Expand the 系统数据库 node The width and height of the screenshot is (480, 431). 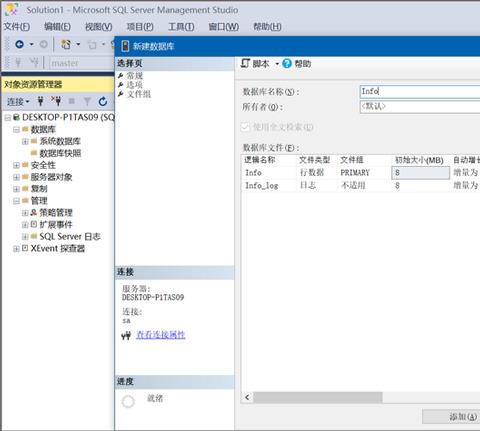pos(25,141)
